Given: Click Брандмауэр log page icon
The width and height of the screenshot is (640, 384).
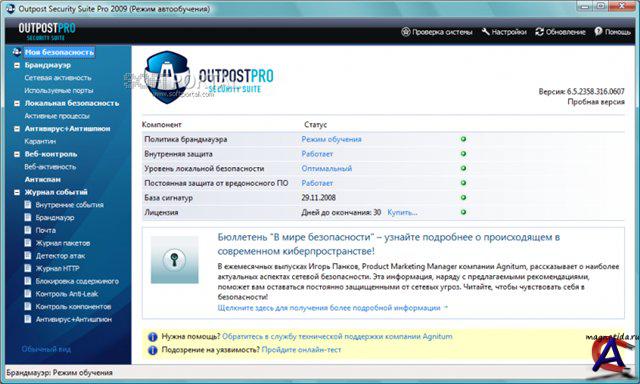Looking at the screenshot, I should tap(28, 217).
